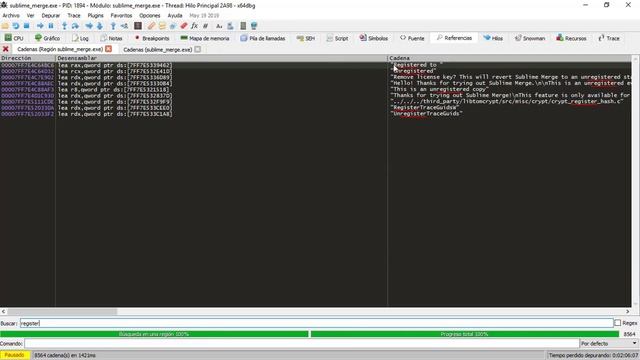Switch to the Snowman tab
640x360 pixels.
tap(530, 38)
